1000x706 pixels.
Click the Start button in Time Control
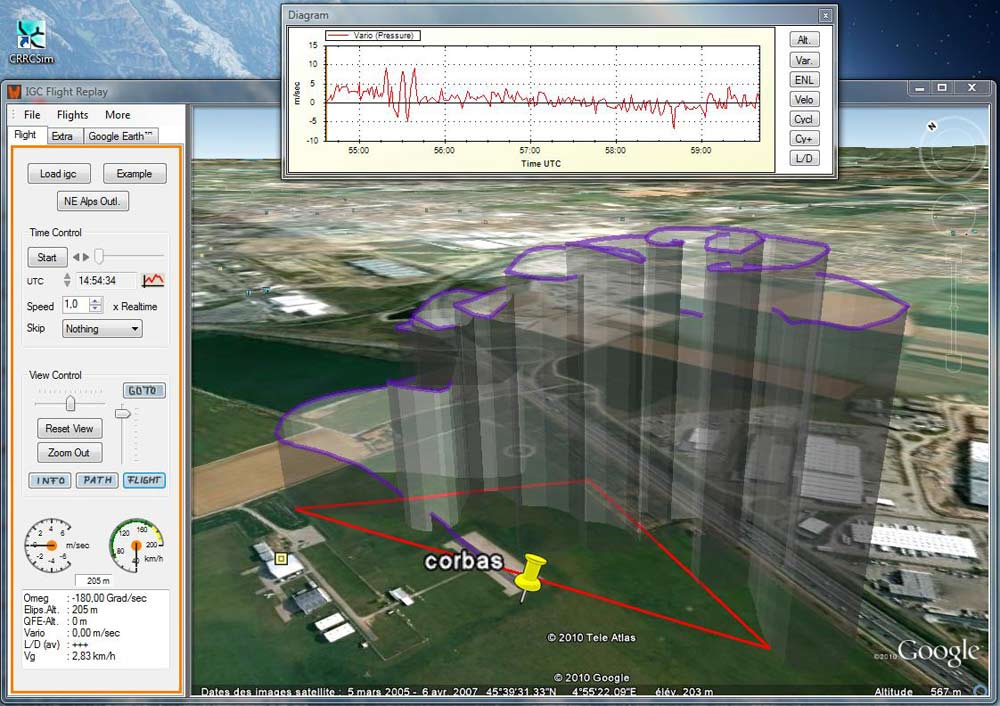(47, 257)
